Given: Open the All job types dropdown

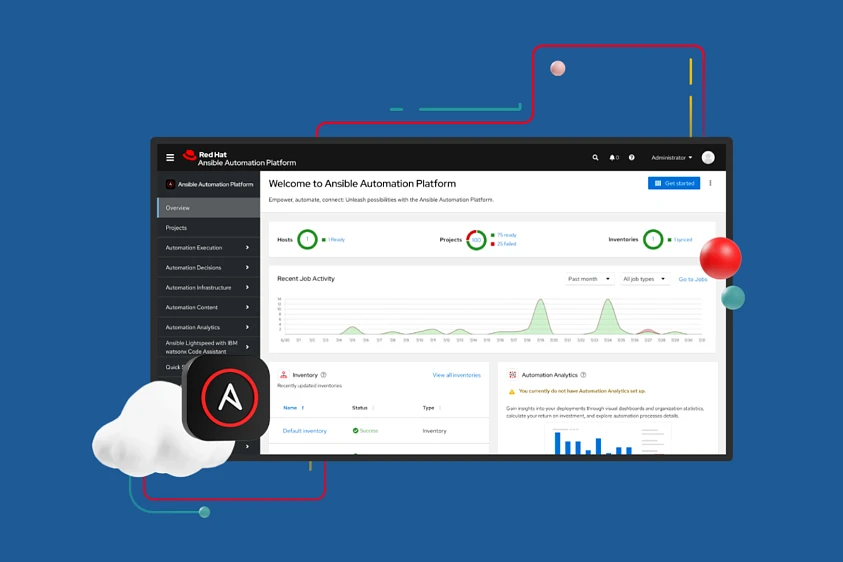Looking at the screenshot, I should [x=644, y=279].
